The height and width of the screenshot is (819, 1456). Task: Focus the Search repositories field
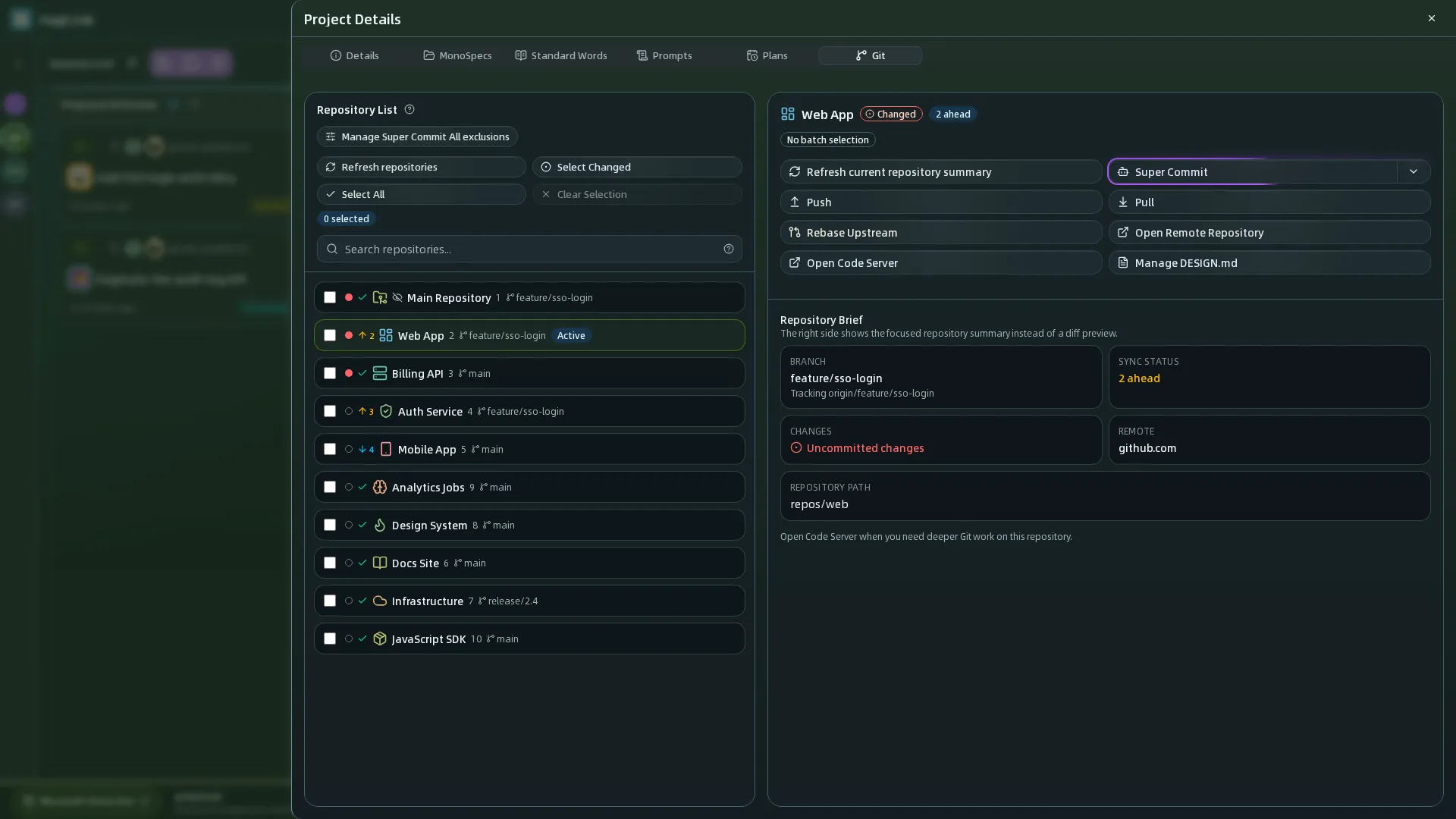pyautogui.click(x=529, y=249)
